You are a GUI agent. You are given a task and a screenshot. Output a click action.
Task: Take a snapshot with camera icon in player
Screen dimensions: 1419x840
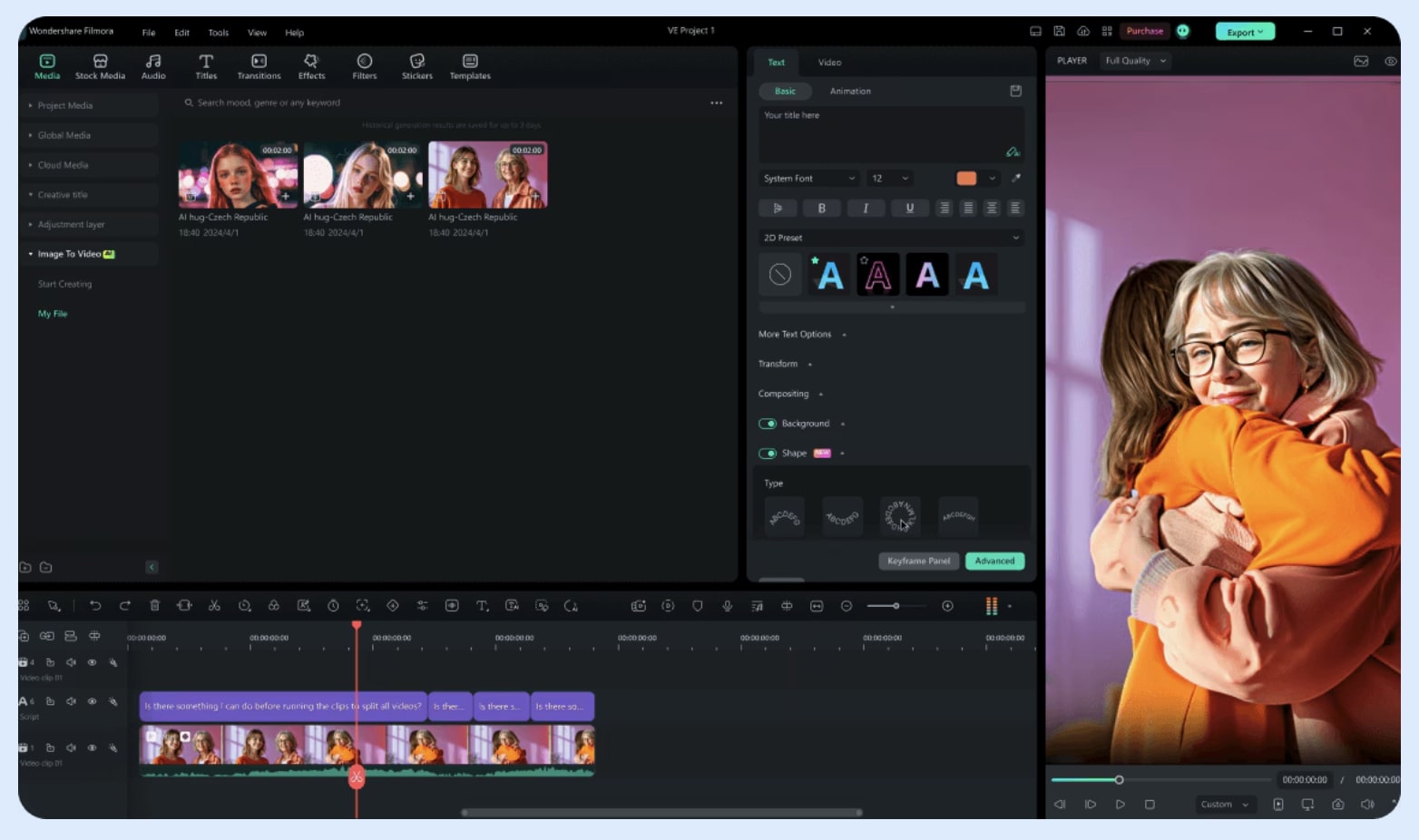tap(1337, 805)
